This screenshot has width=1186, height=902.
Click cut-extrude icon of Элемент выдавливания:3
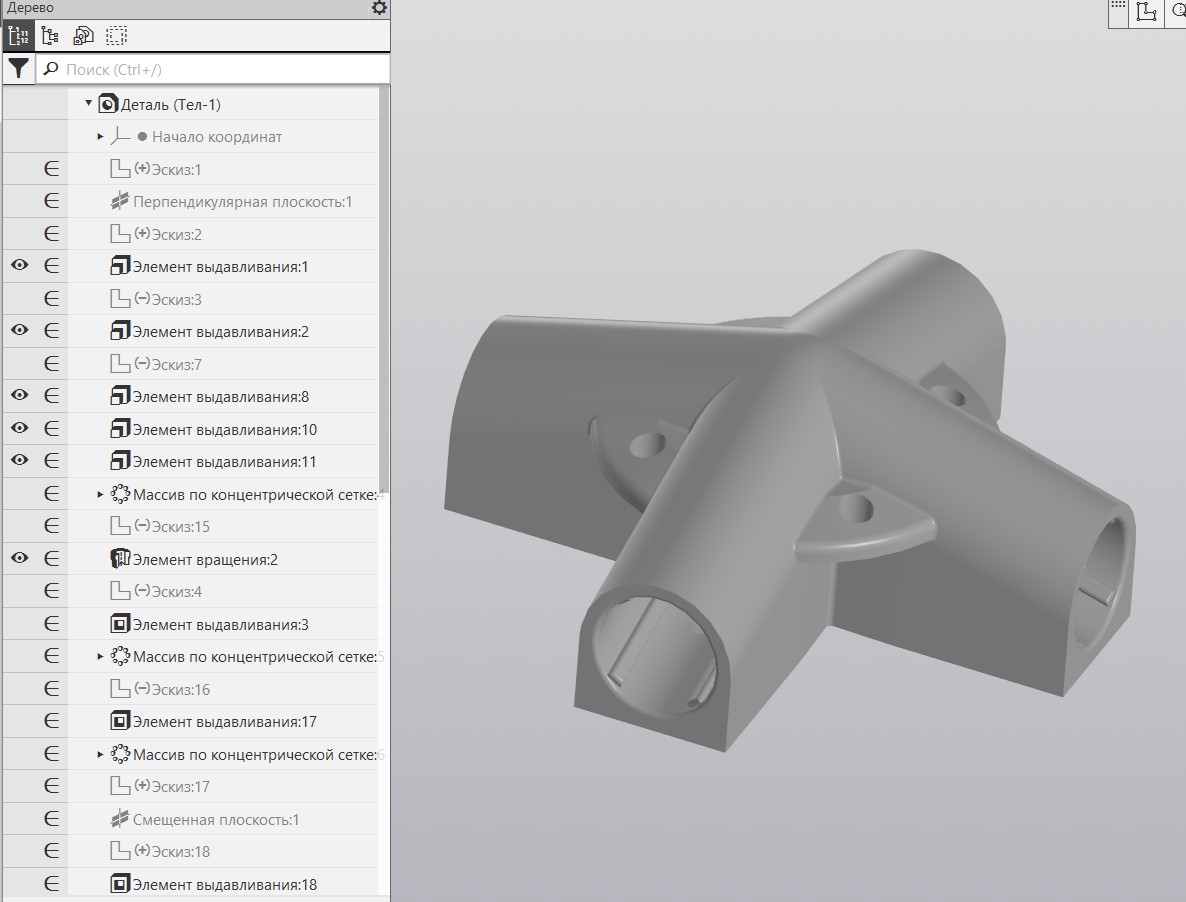coord(120,624)
